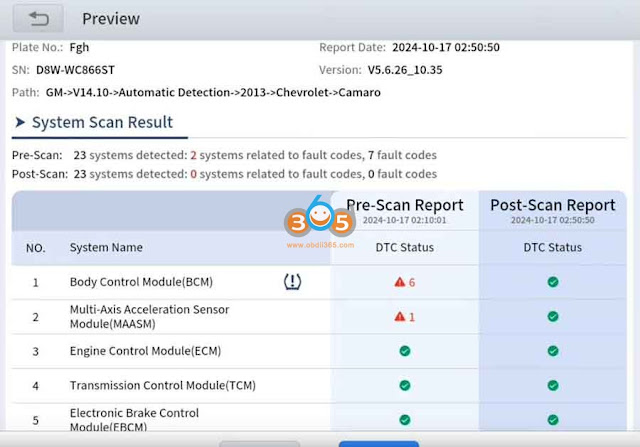
Task: Click the System Name column header
Action: pyautogui.click(x=106, y=247)
